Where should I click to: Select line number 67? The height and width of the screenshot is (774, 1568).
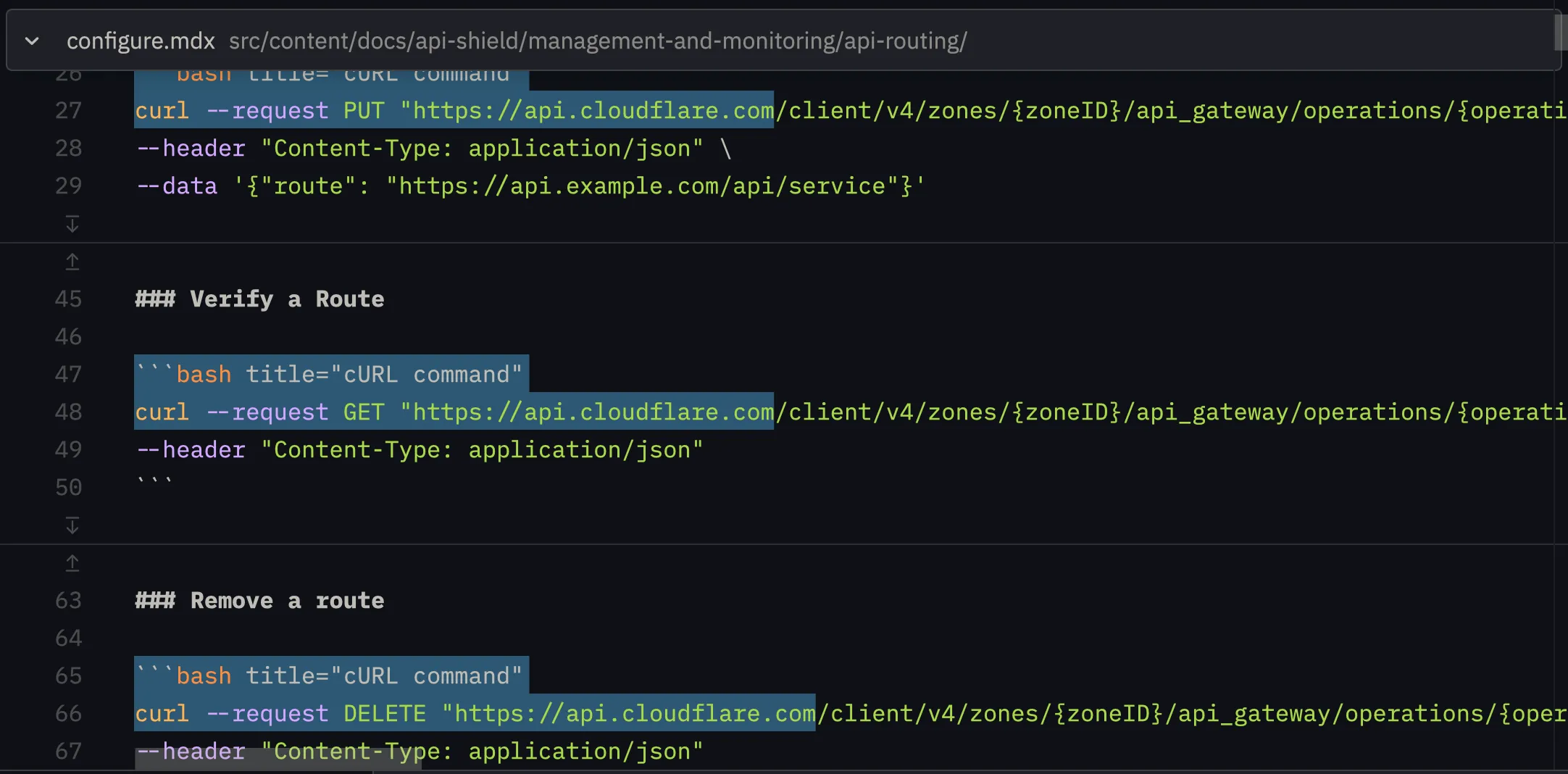point(68,751)
